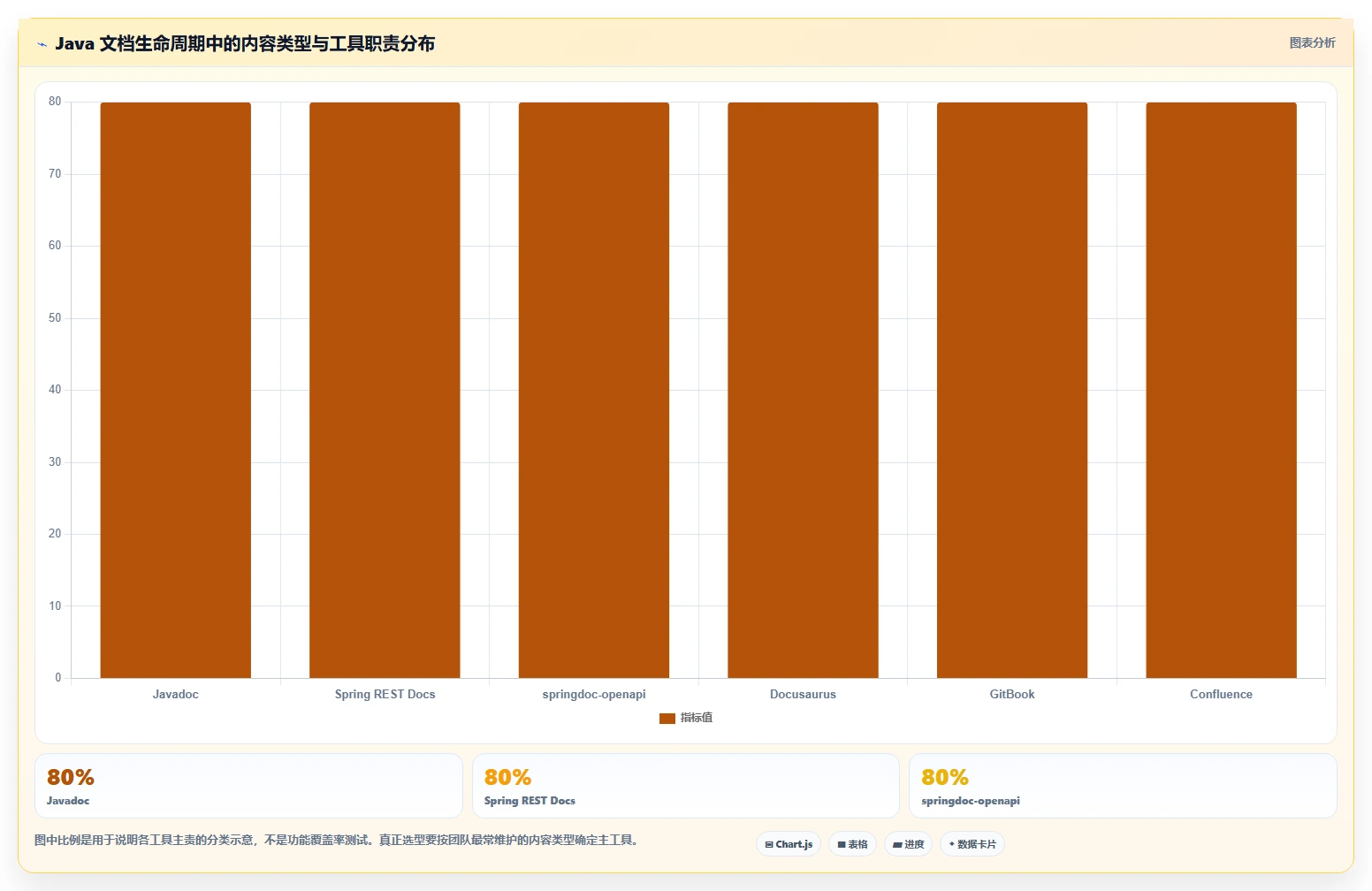Screen dimensions: 1372x891
Task: Select the Chart.js tag chip
Action: click(x=789, y=844)
